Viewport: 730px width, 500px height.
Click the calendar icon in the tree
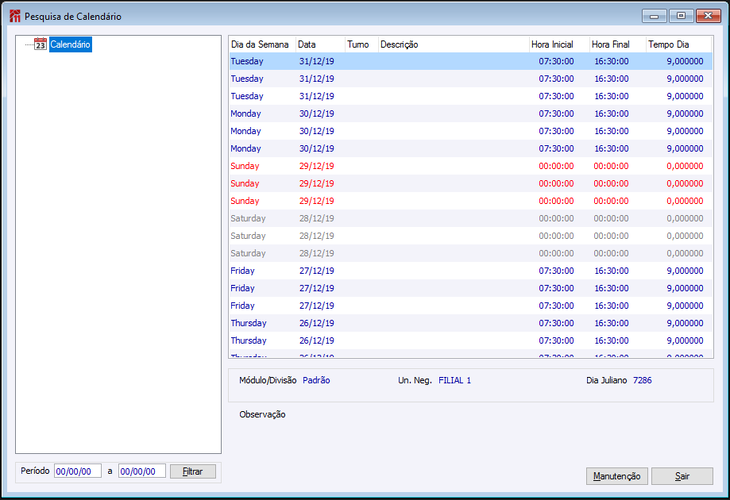point(41,44)
